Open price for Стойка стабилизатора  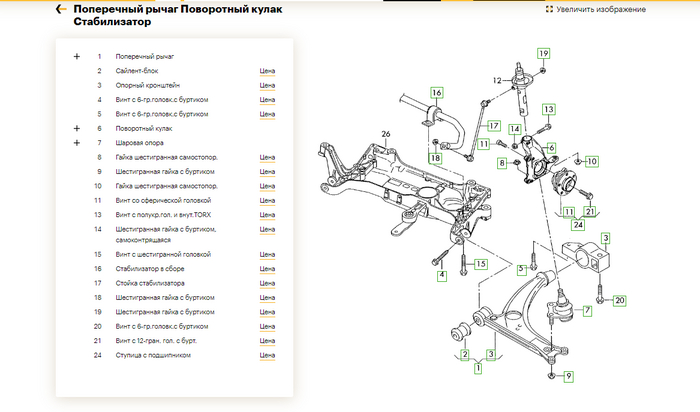point(267,283)
